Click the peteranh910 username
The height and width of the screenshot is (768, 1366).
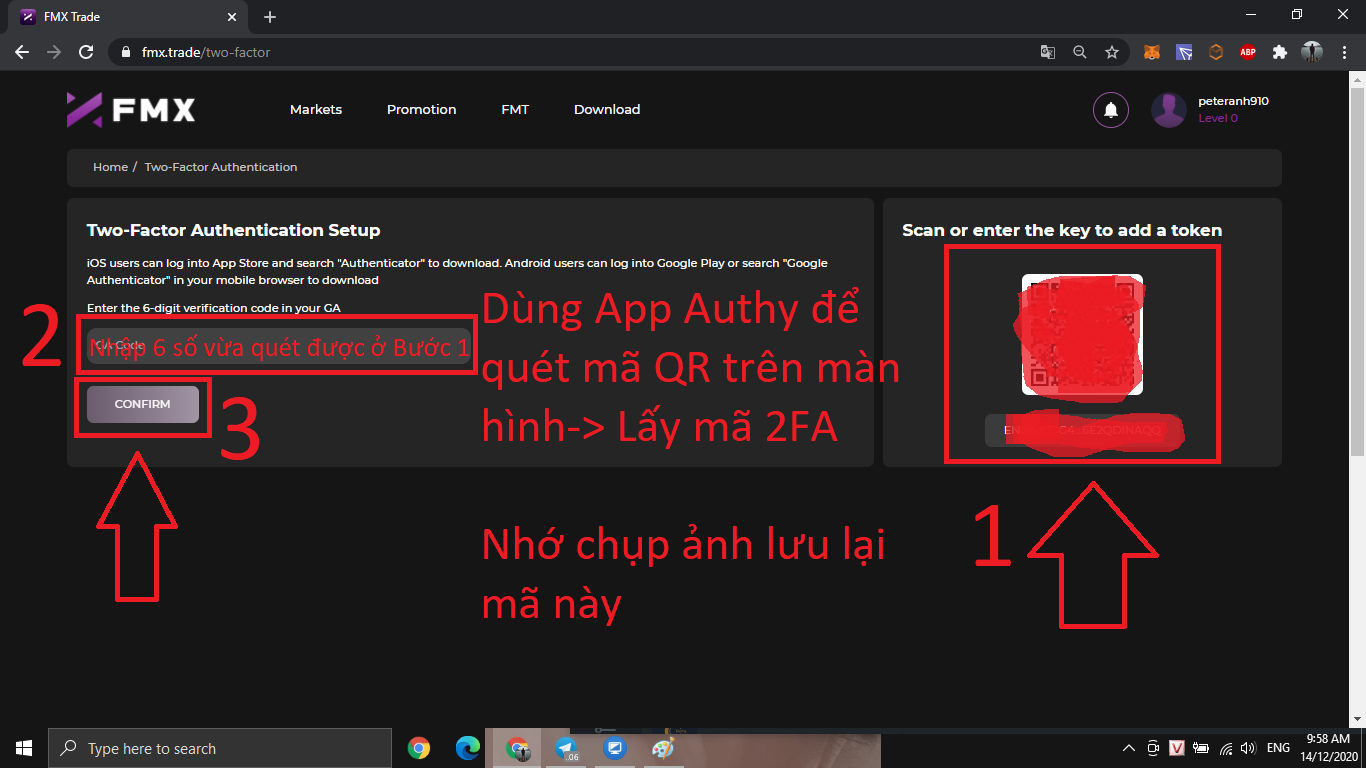click(1233, 102)
